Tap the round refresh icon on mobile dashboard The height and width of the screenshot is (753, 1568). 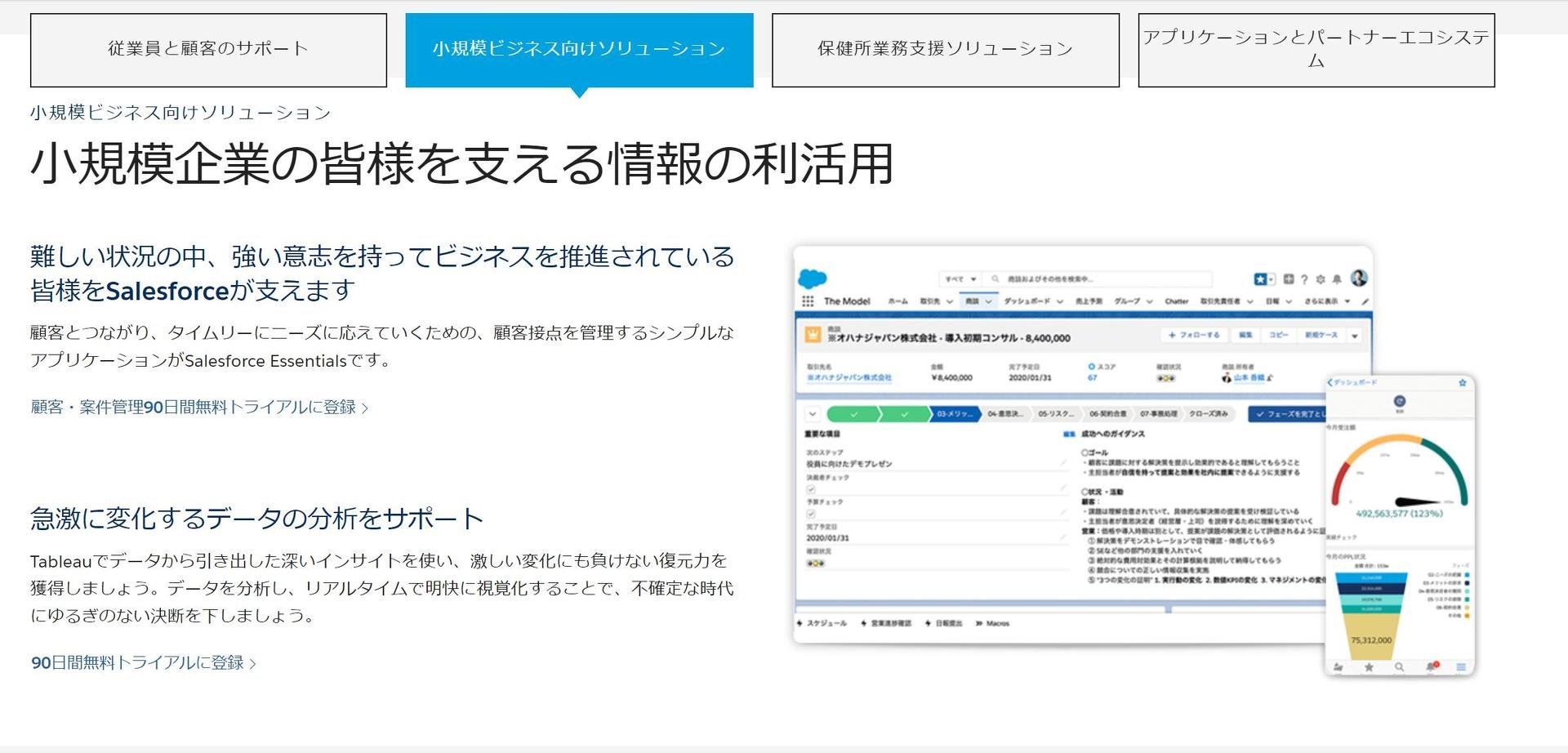[x=1400, y=401]
